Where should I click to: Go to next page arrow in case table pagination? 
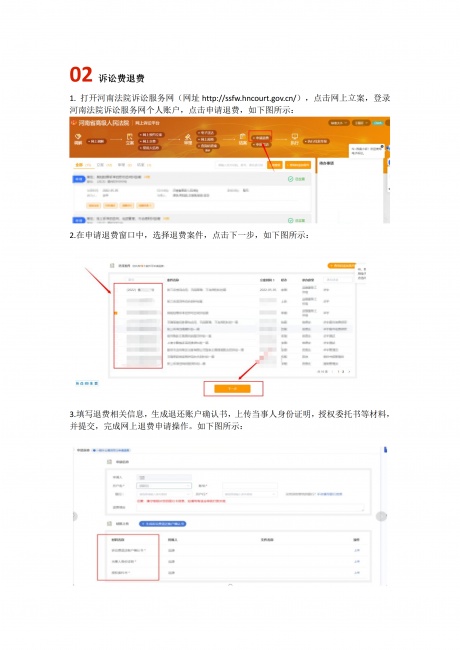coord(349,372)
